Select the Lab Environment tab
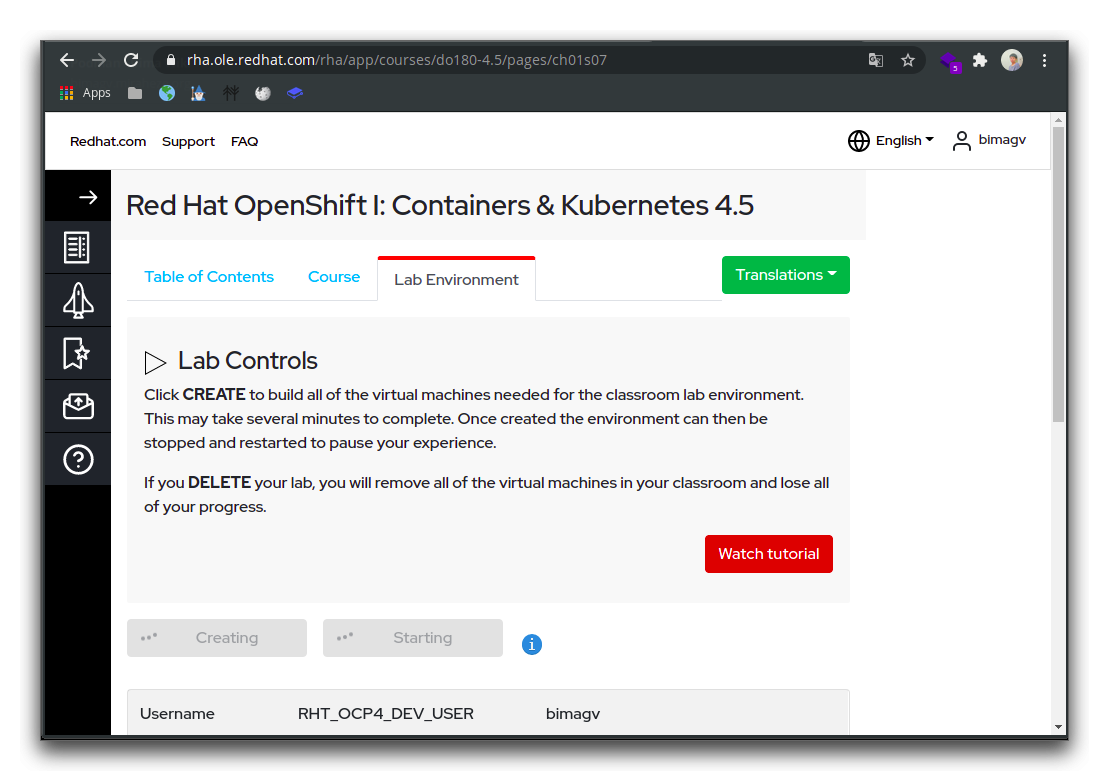 [456, 279]
